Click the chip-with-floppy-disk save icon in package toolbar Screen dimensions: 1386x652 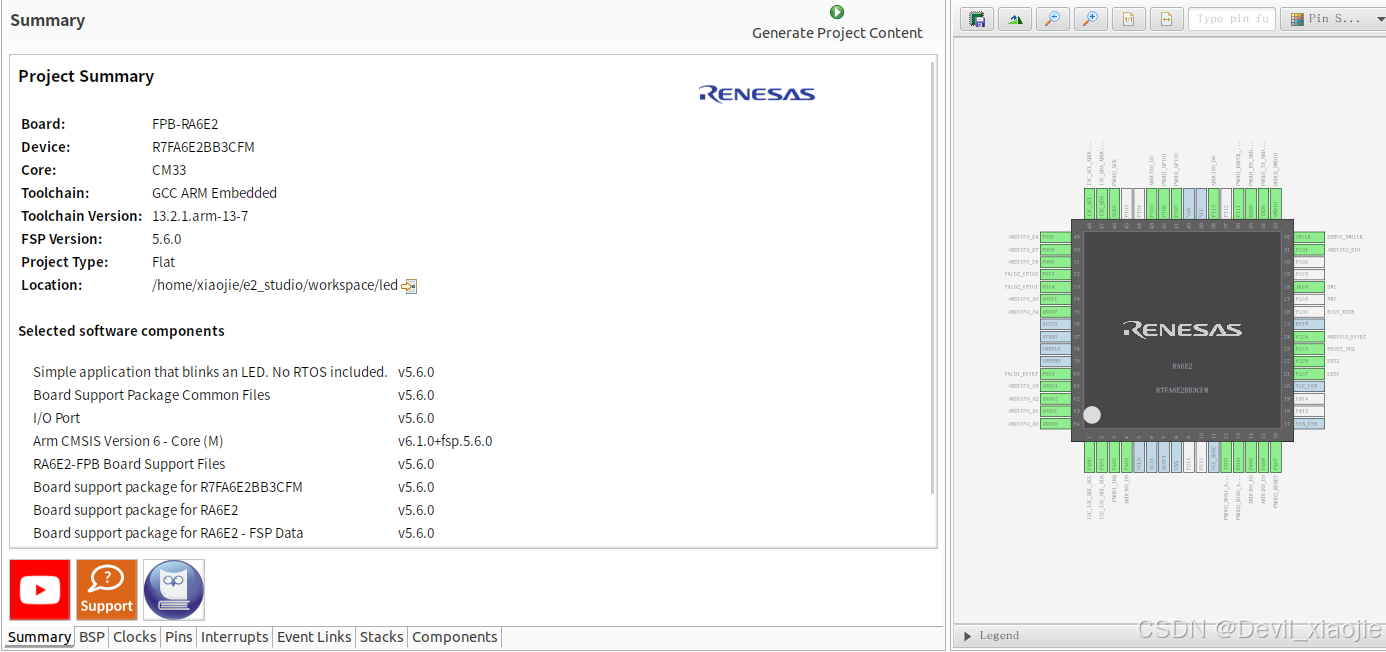(x=977, y=19)
